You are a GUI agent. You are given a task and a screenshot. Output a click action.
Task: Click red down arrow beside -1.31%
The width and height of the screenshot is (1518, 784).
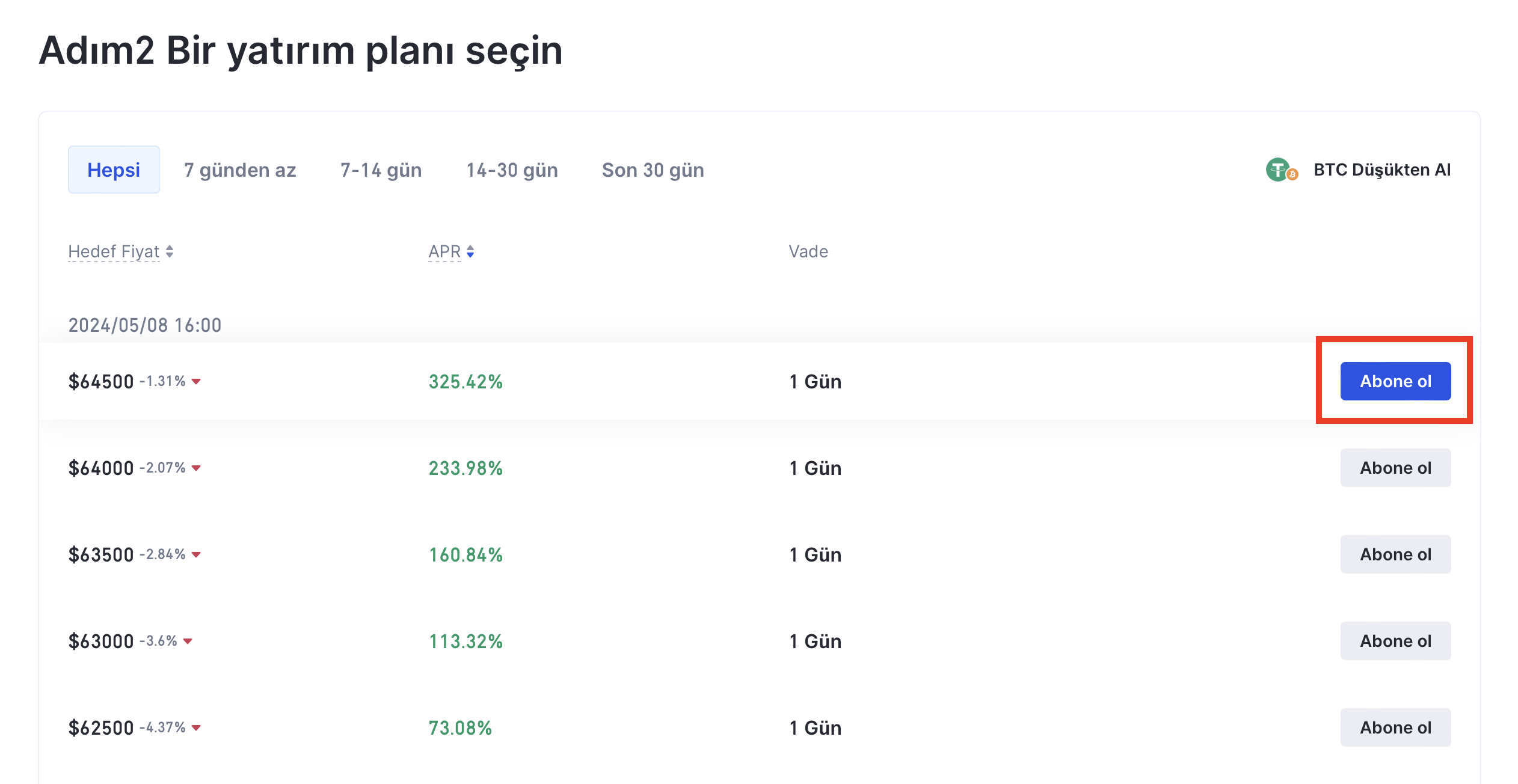point(196,381)
